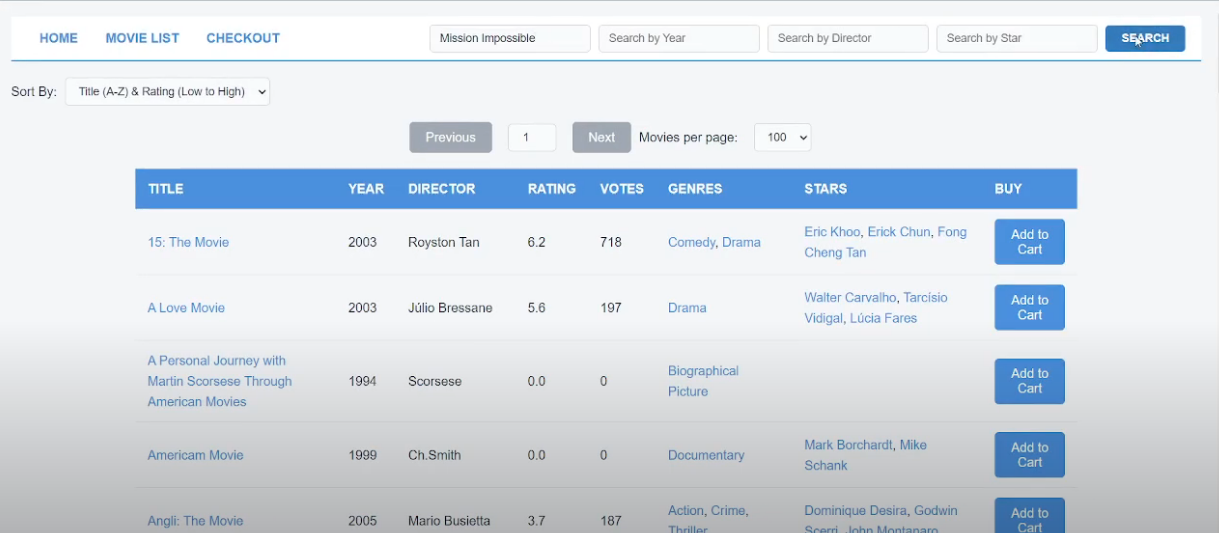Focus the Search by Director field
Screen dimensions: 1219x533
pos(848,38)
